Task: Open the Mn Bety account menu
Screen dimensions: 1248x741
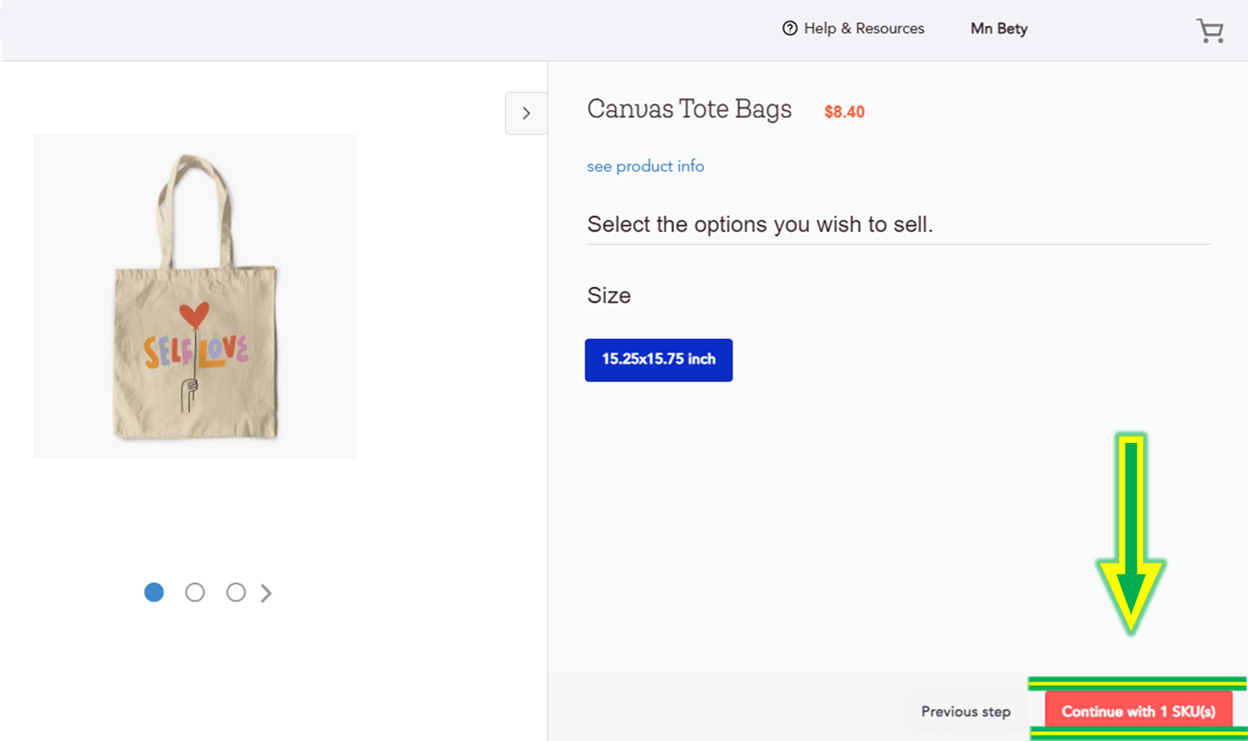Action: 999,29
